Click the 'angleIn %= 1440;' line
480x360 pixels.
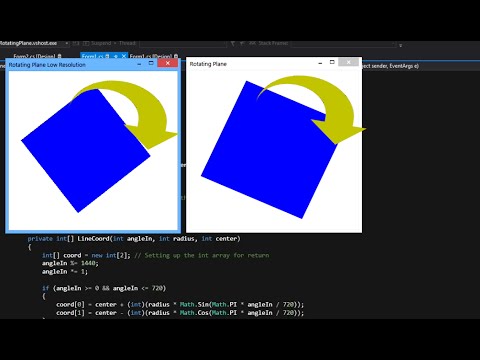pos(70,263)
